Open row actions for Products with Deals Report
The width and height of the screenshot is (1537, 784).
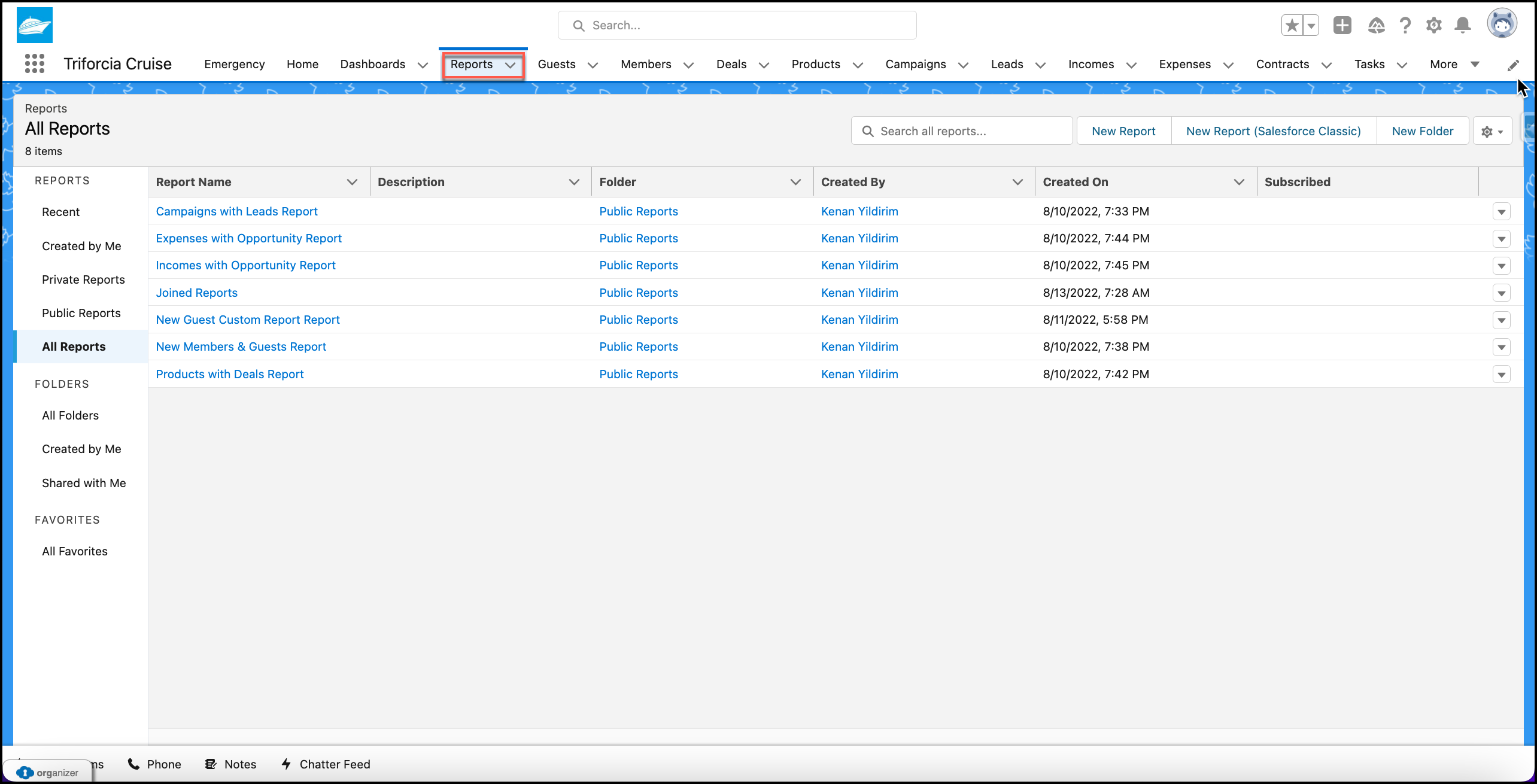(1502, 374)
